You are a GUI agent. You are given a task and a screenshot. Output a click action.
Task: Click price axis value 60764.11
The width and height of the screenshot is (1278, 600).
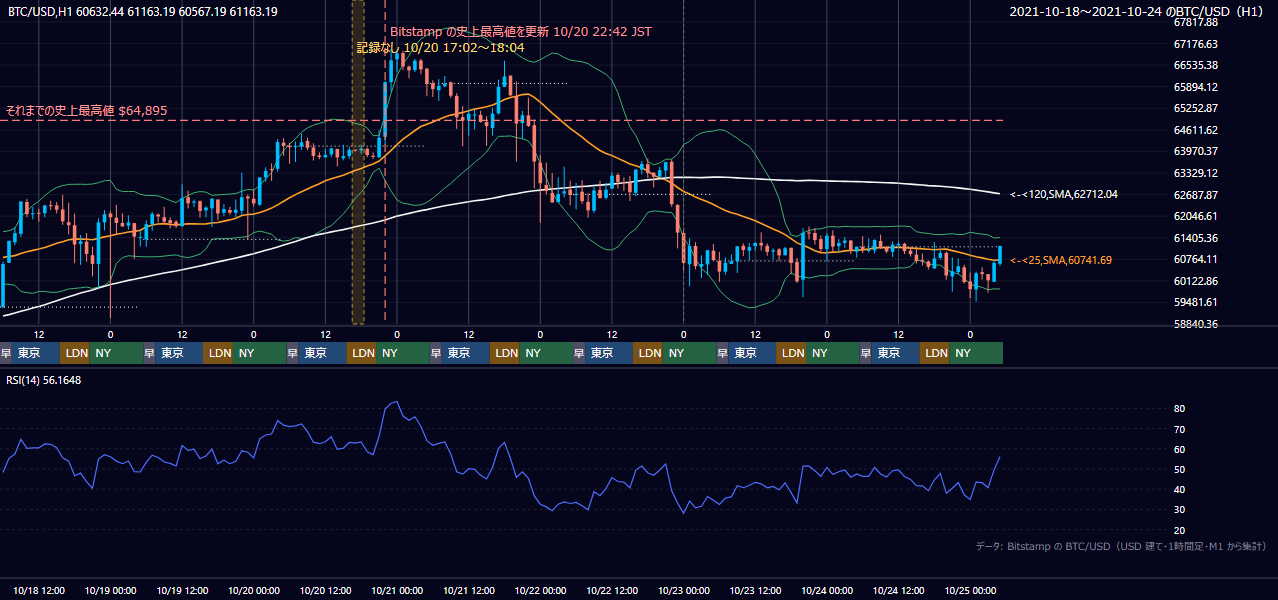[x=1196, y=259]
